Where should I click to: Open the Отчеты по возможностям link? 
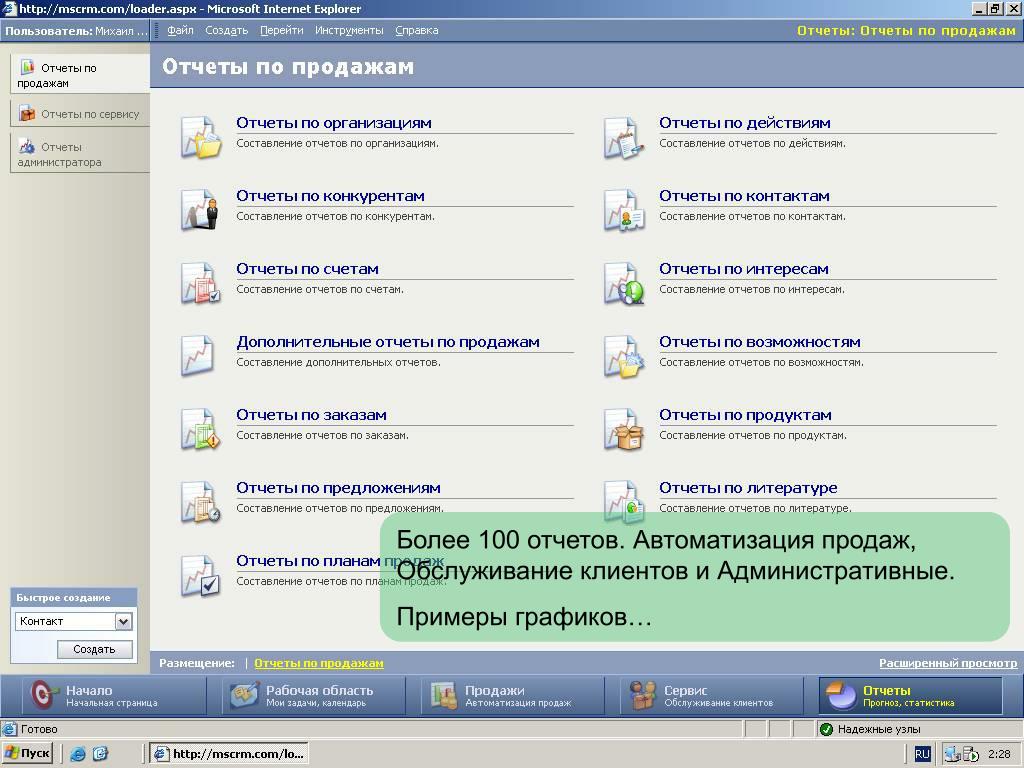coord(760,342)
